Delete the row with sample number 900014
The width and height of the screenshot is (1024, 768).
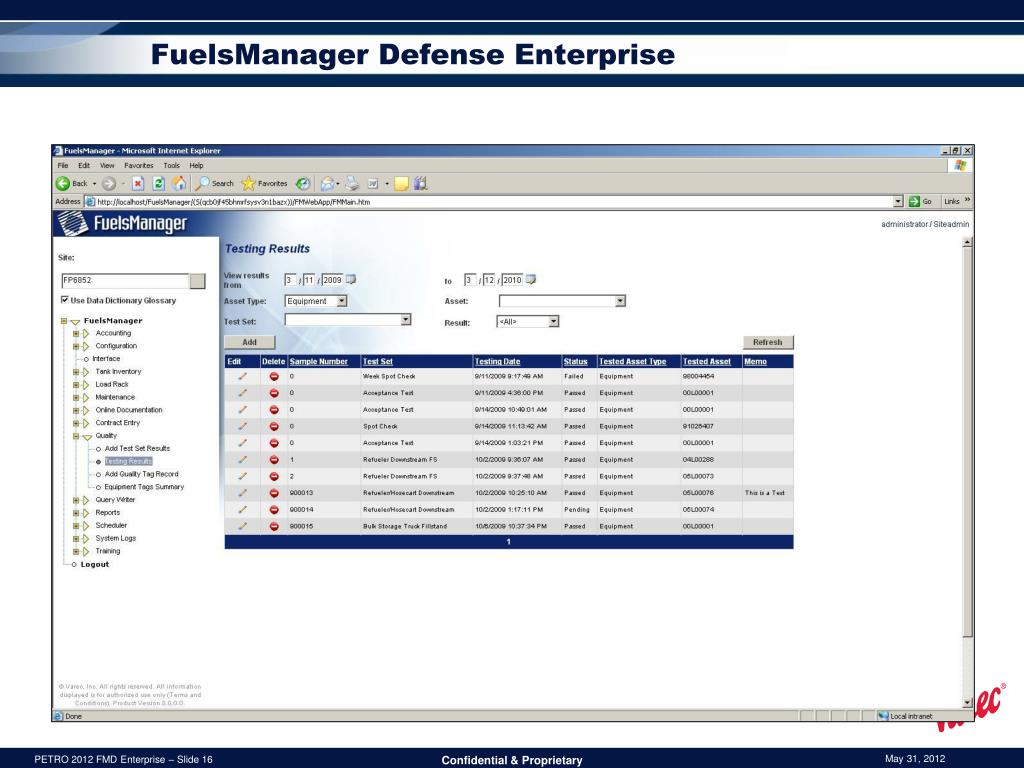pyautogui.click(x=274, y=509)
